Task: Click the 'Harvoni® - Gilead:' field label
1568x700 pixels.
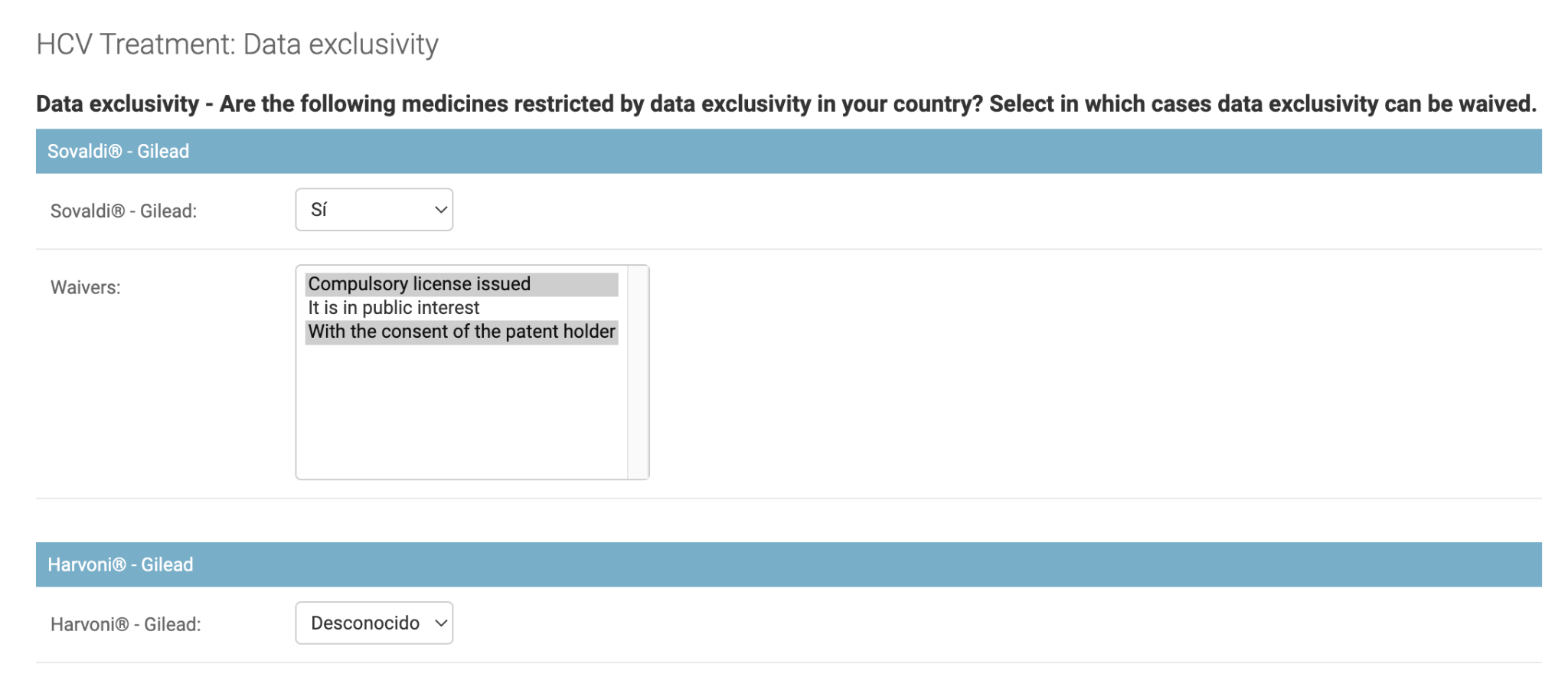Action: click(x=126, y=625)
